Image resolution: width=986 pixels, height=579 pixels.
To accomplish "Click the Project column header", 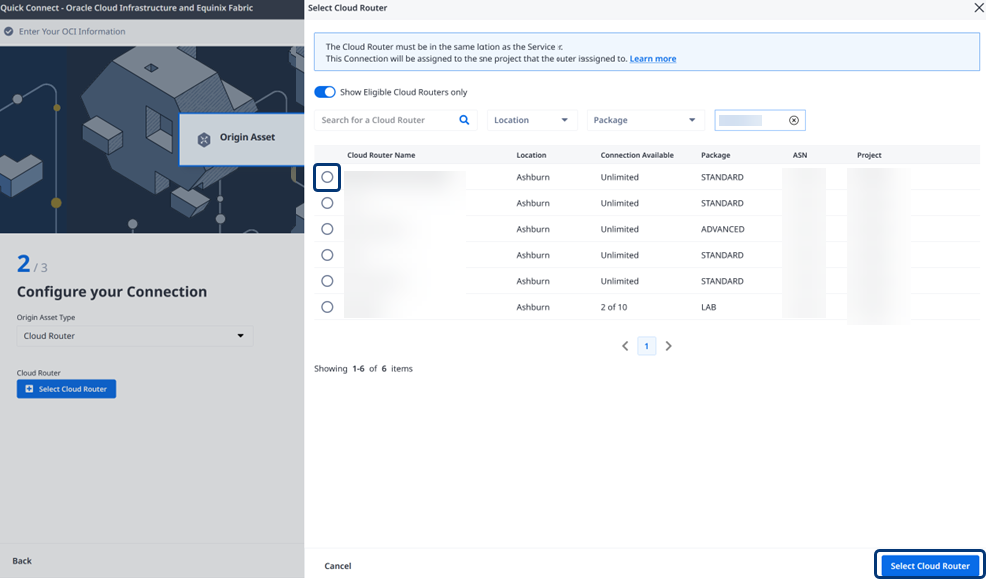I will coord(869,155).
